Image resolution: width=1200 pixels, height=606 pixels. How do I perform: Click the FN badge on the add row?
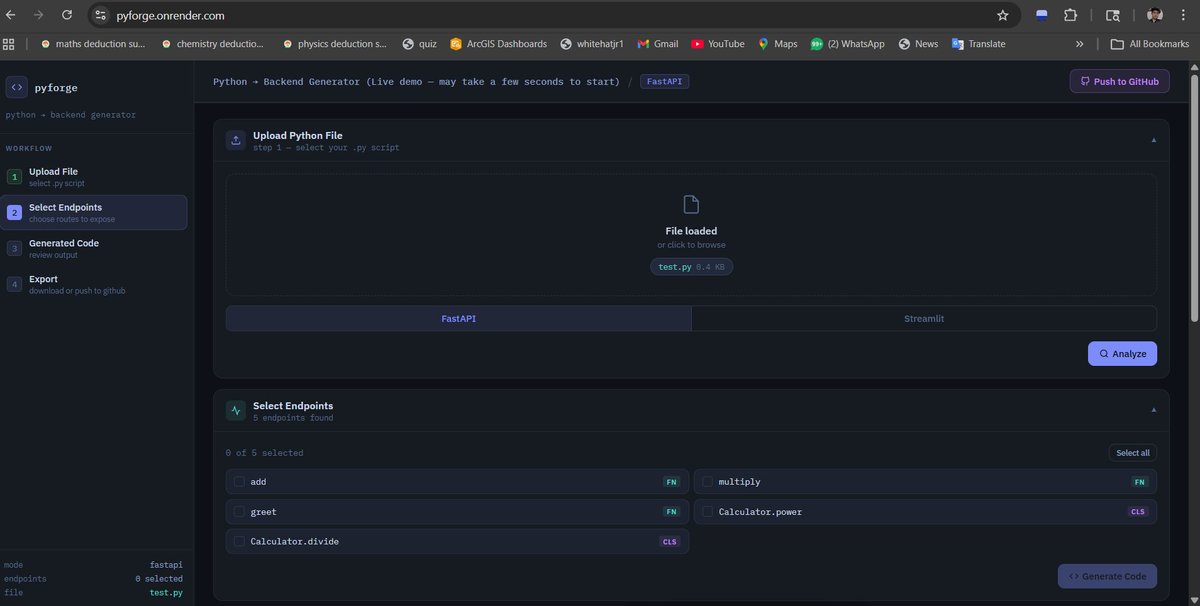pos(671,482)
